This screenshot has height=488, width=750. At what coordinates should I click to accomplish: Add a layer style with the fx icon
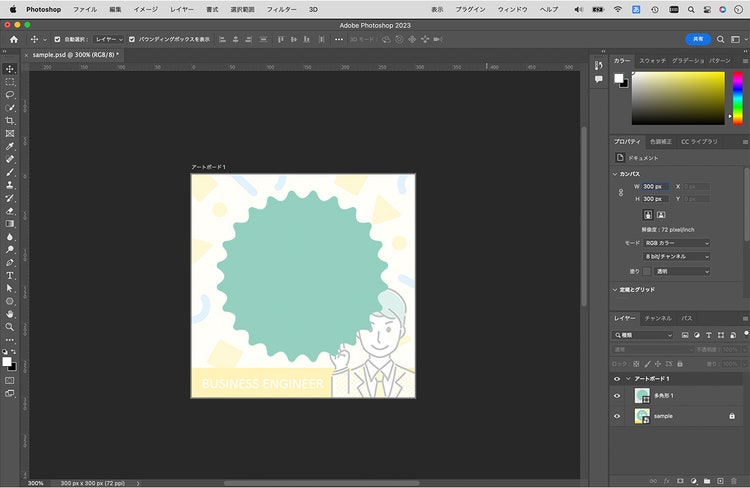667,481
